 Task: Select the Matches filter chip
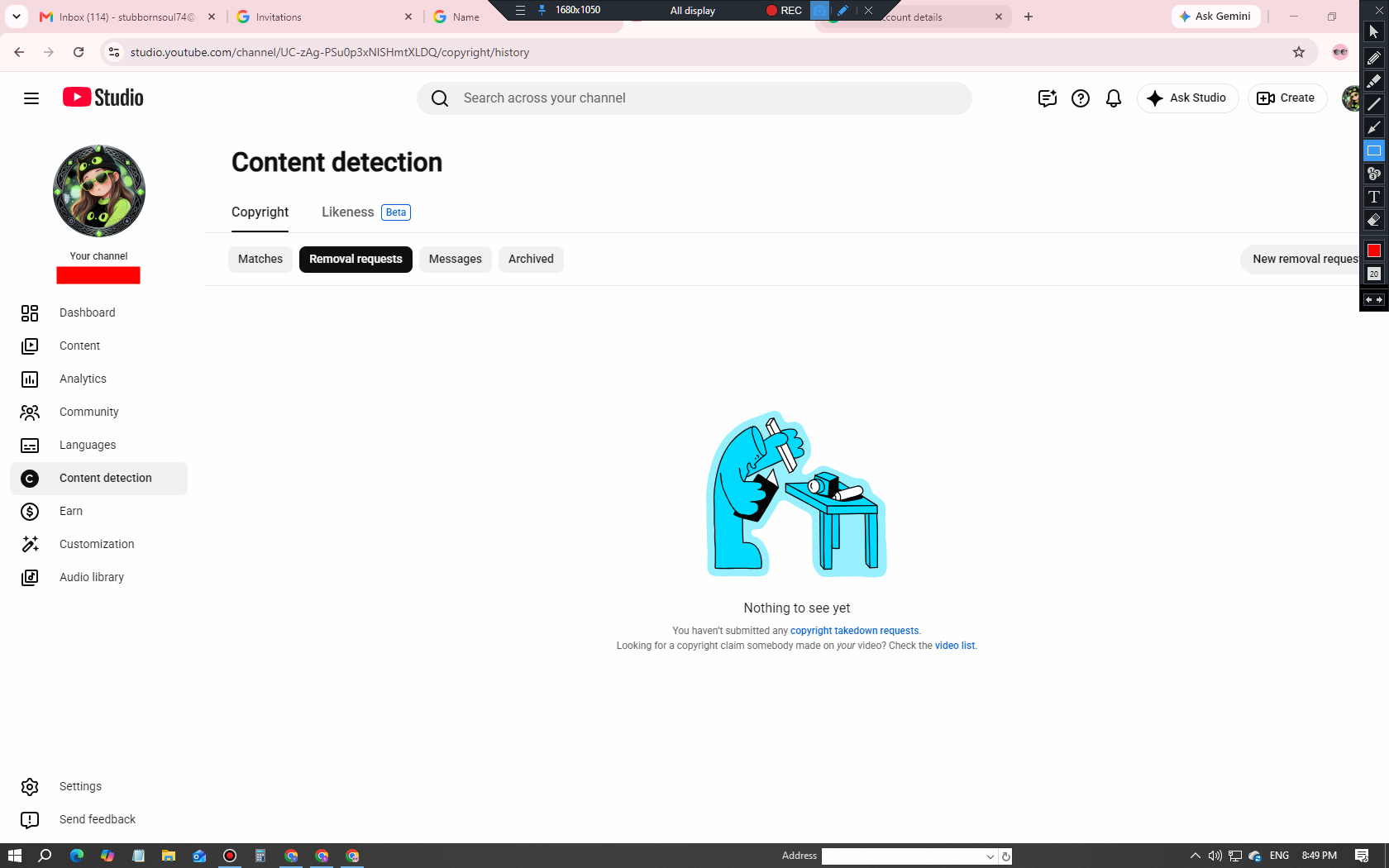(x=260, y=259)
